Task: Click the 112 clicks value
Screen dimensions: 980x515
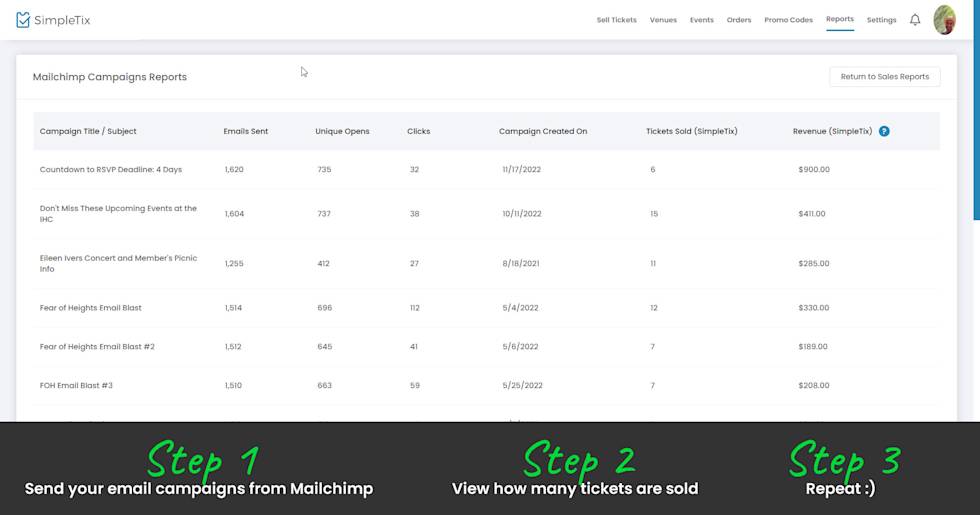Action: coord(414,308)
